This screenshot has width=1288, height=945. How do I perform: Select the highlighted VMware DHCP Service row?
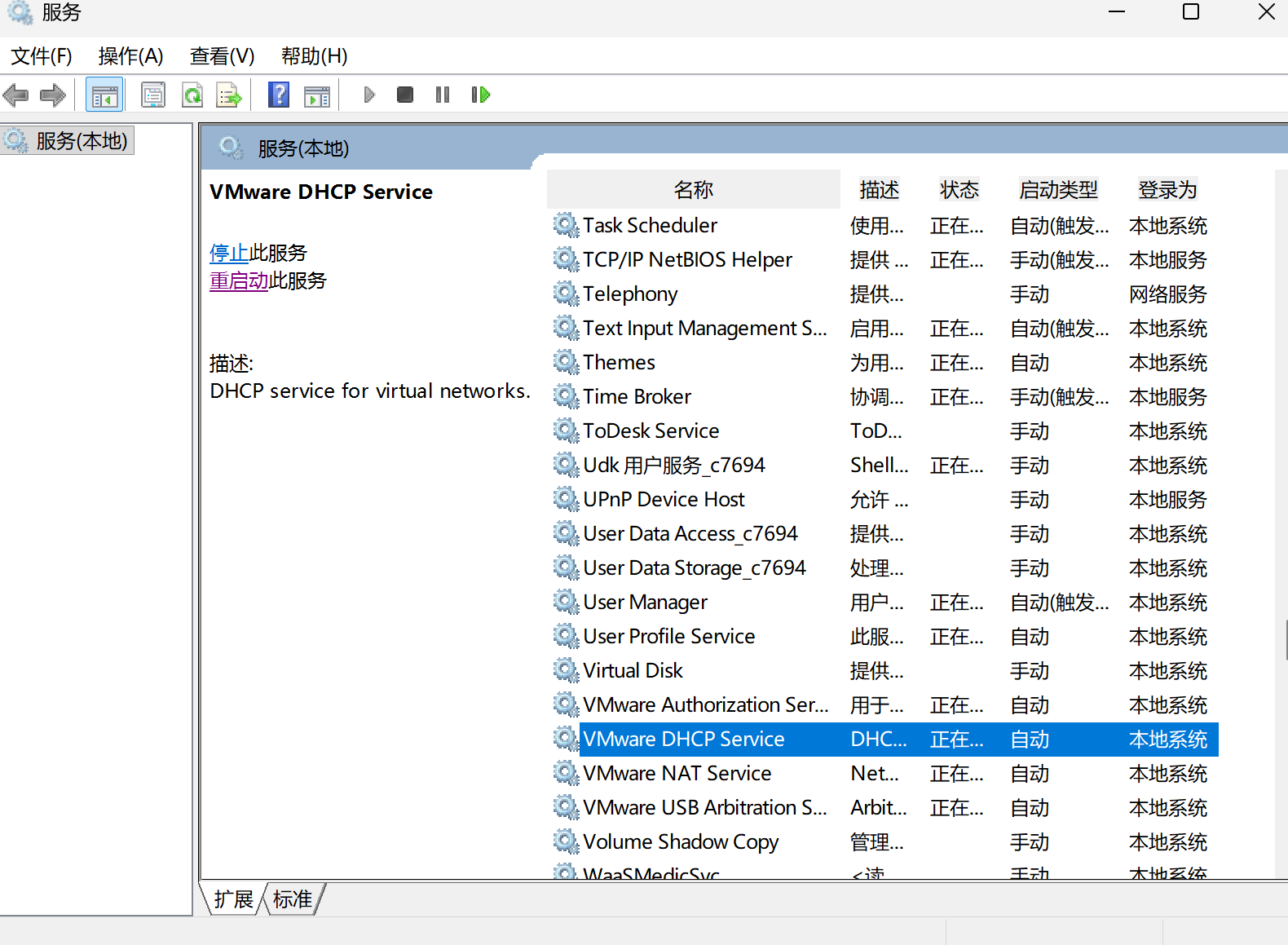(884, 739)
